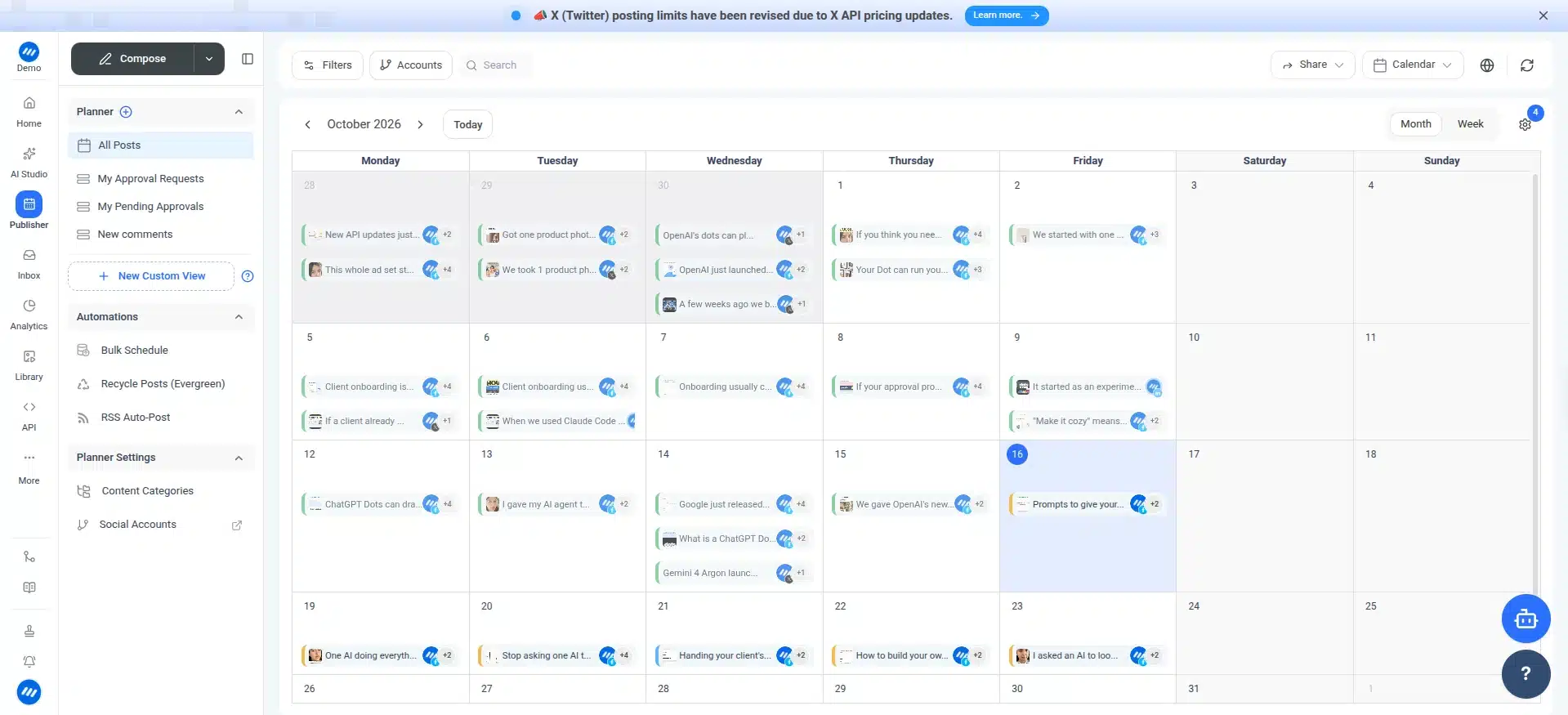Switch calendar to Month view

[1415, 124]
